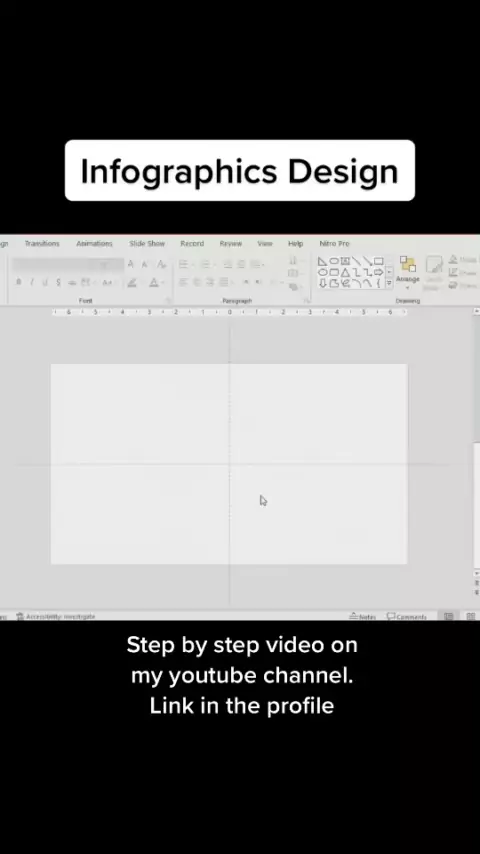480x854 pixels.
Task: Click Accessibility Investigate status indicator
Action: point(56,617)
